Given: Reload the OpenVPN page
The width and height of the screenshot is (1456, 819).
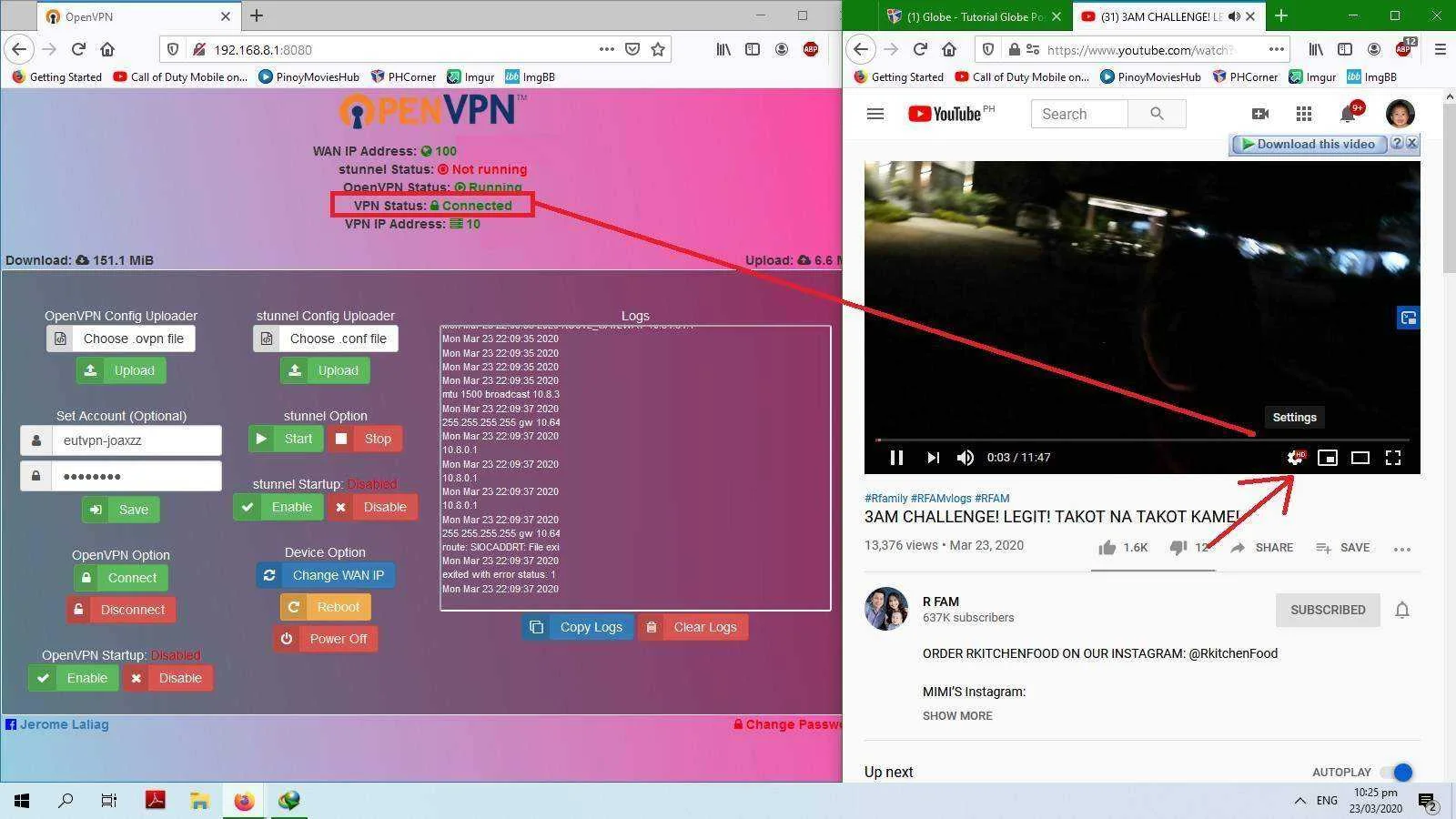Looking at the screenshot, I should (x=78, y=49).
